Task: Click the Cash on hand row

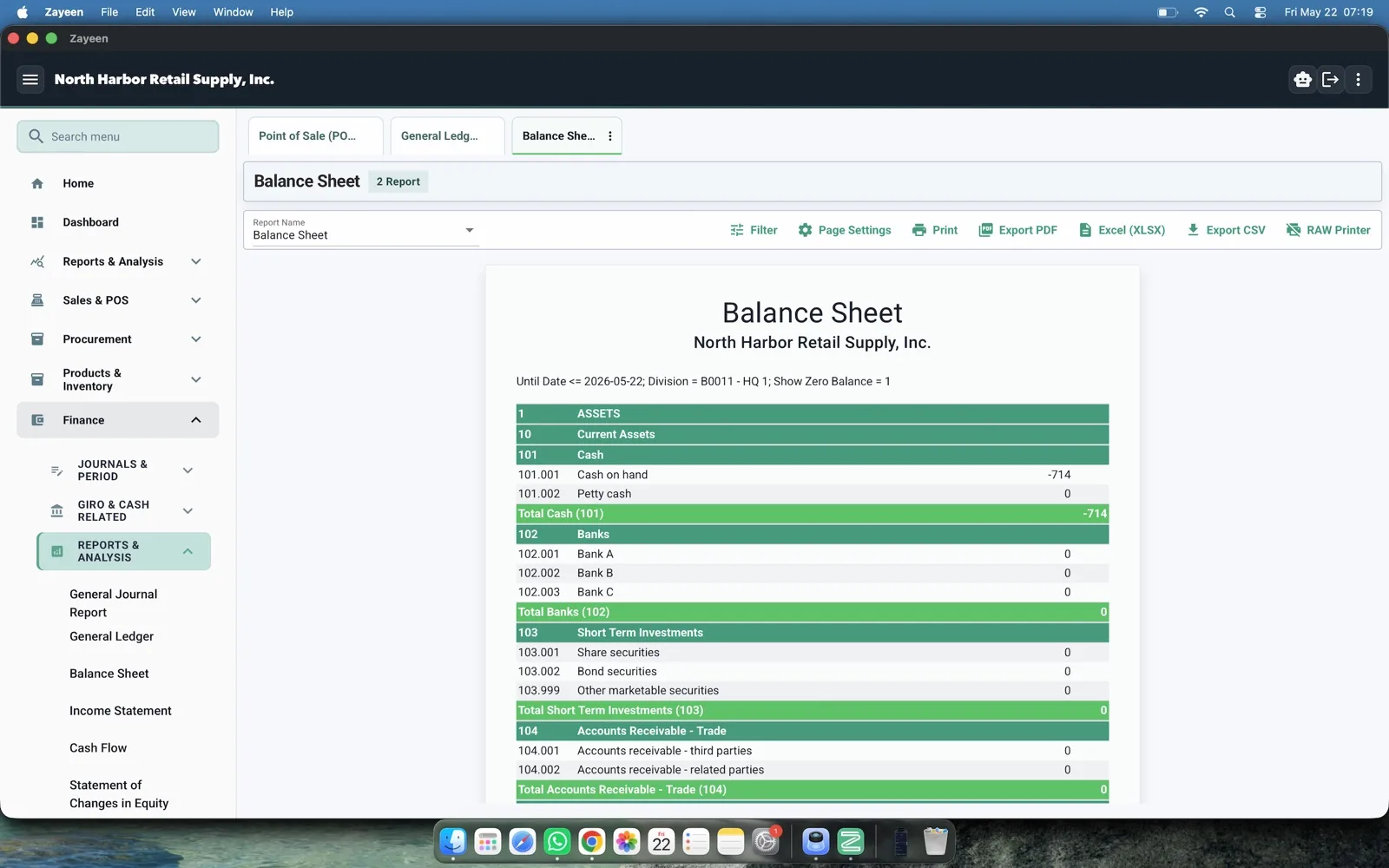Action: [x=813, y=475]
